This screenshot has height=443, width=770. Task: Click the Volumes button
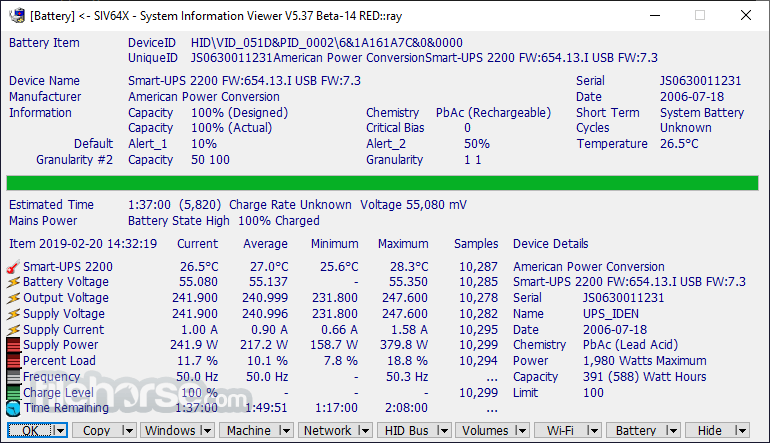click(x=485, y=431)
